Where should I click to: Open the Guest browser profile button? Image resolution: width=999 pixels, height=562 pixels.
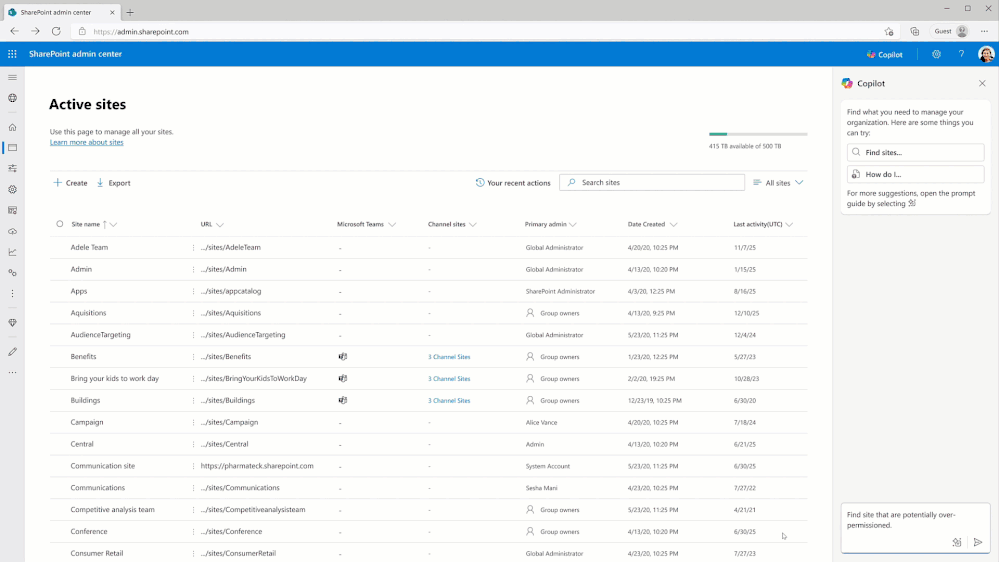pos(950,31)
